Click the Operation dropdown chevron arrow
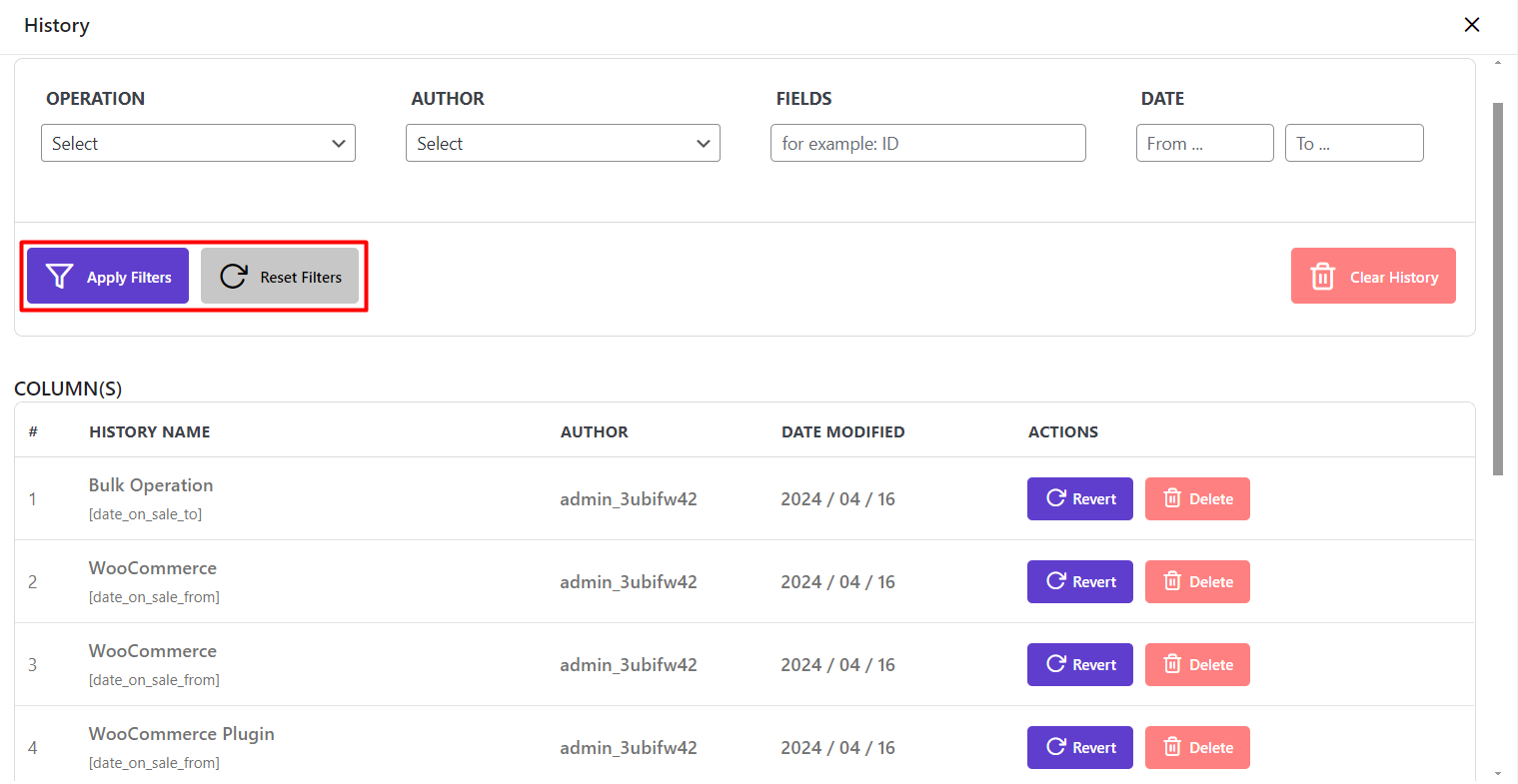Screen dimensions: 1518x784 click(x=339, y=144)
